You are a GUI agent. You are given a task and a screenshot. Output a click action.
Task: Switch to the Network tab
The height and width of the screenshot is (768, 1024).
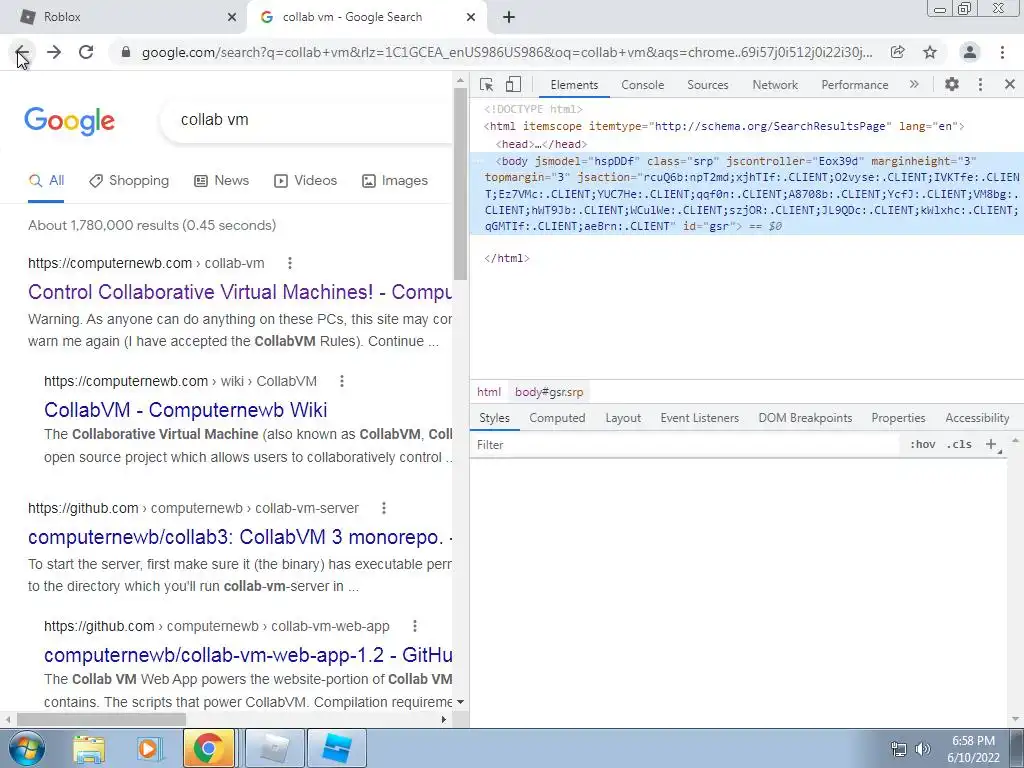[x=775, y=85]
